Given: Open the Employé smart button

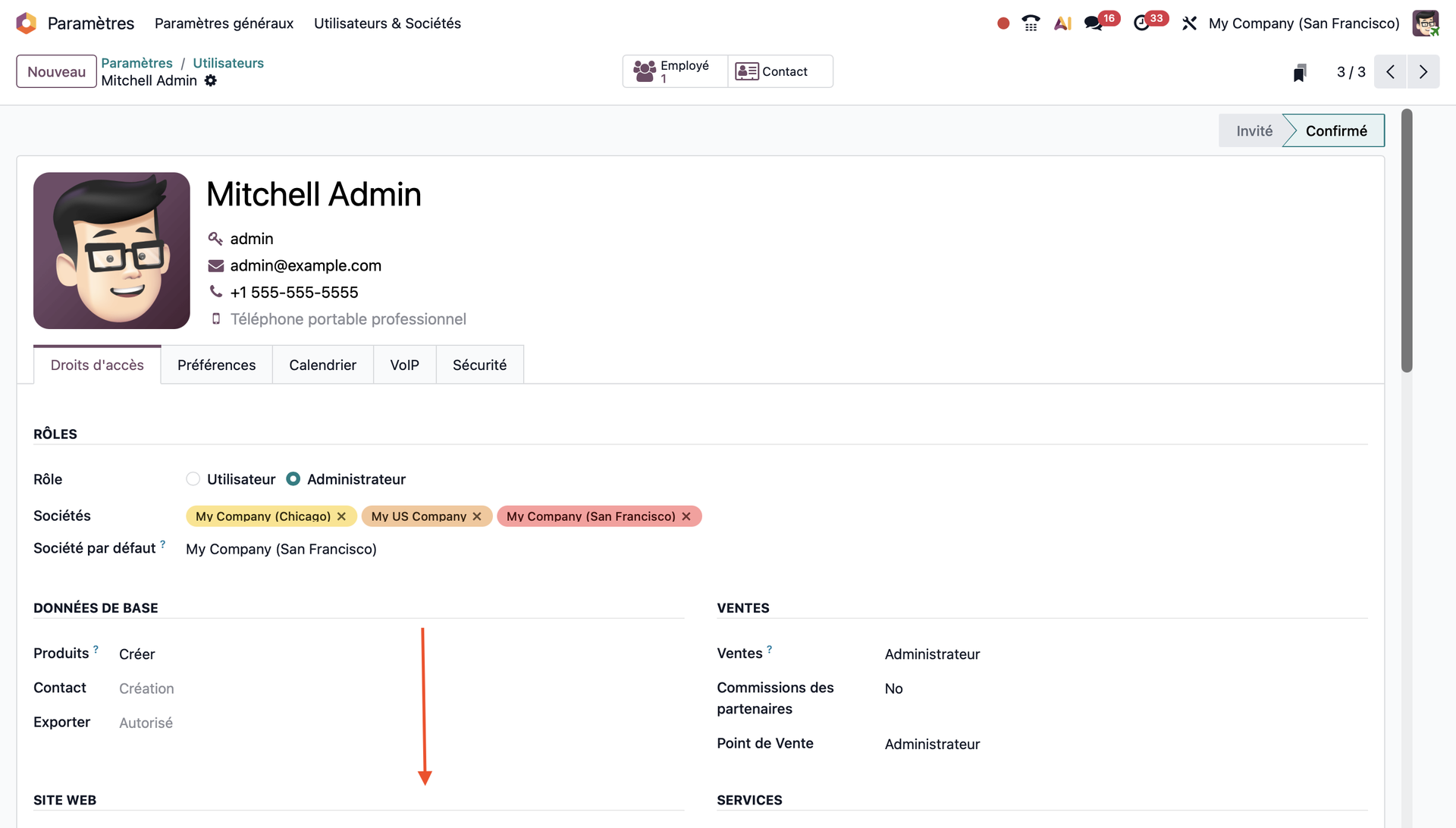Looking at the screenshot, I should [x=675, y=72].
